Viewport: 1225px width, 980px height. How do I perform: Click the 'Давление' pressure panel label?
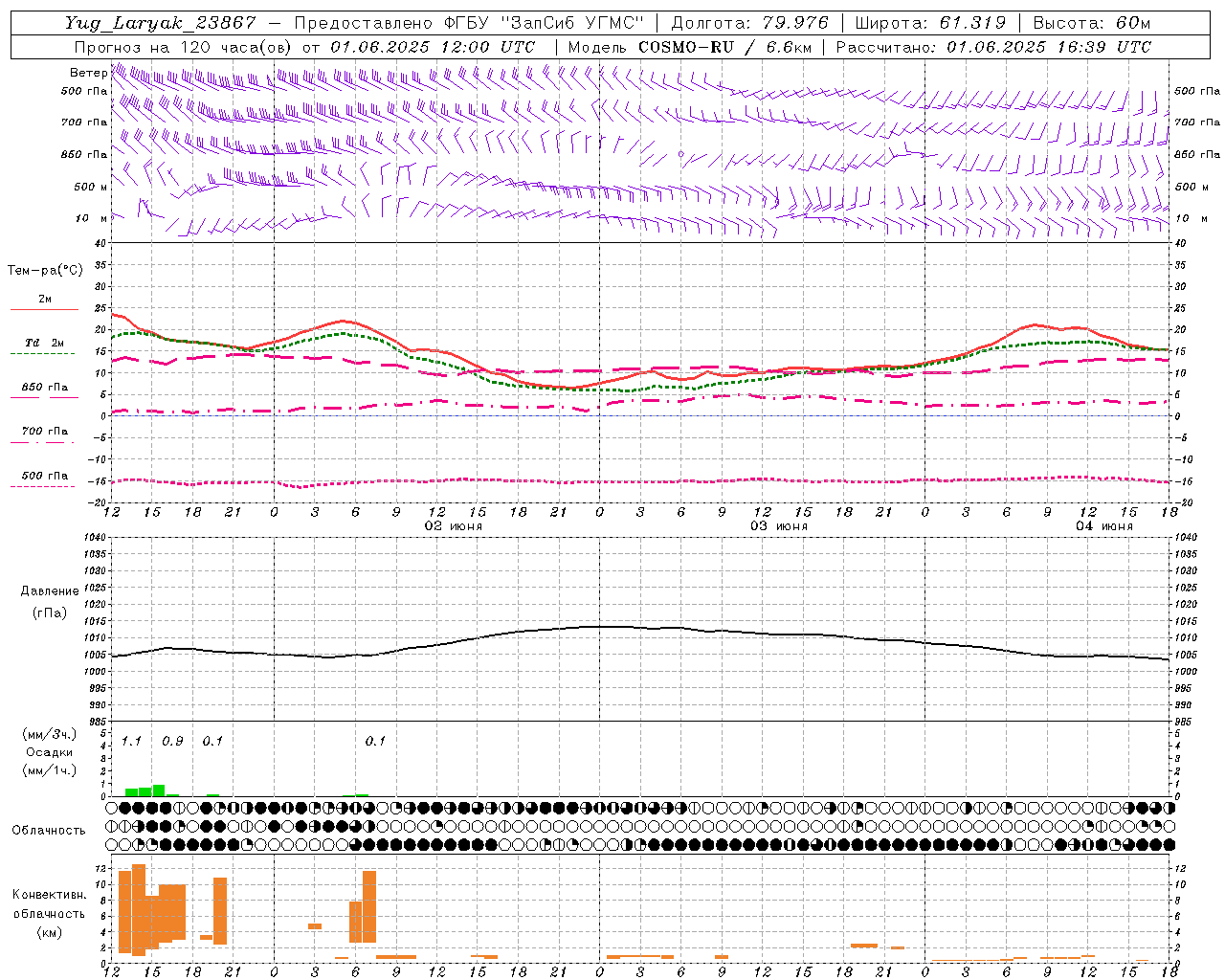50,591
